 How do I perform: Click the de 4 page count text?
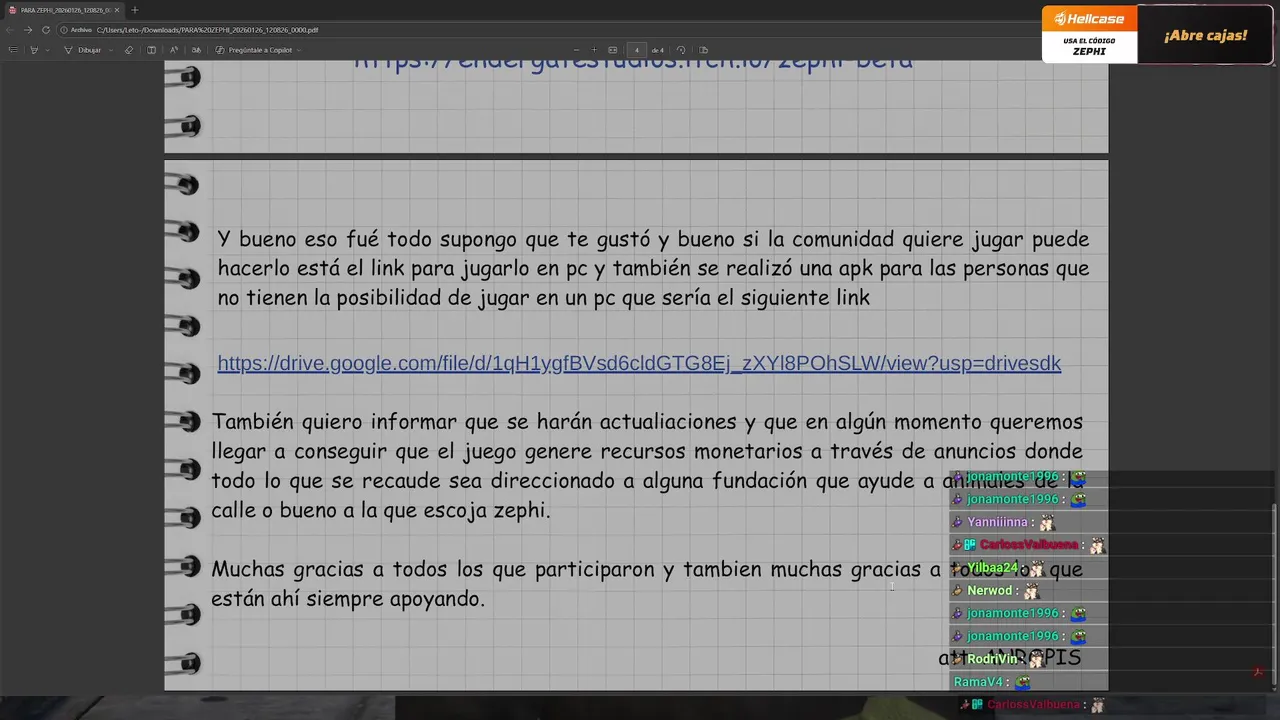coord(658,50)
